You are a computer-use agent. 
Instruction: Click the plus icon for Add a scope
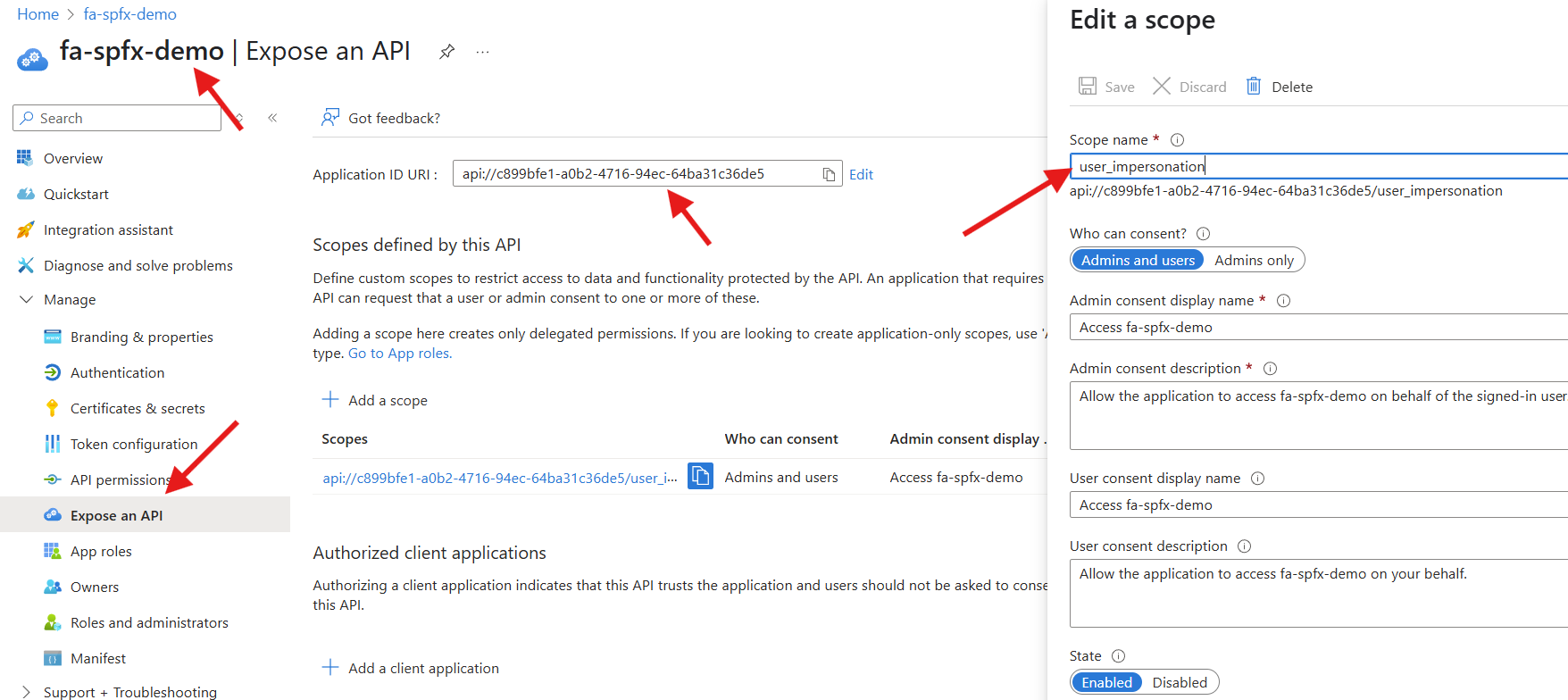330,399
